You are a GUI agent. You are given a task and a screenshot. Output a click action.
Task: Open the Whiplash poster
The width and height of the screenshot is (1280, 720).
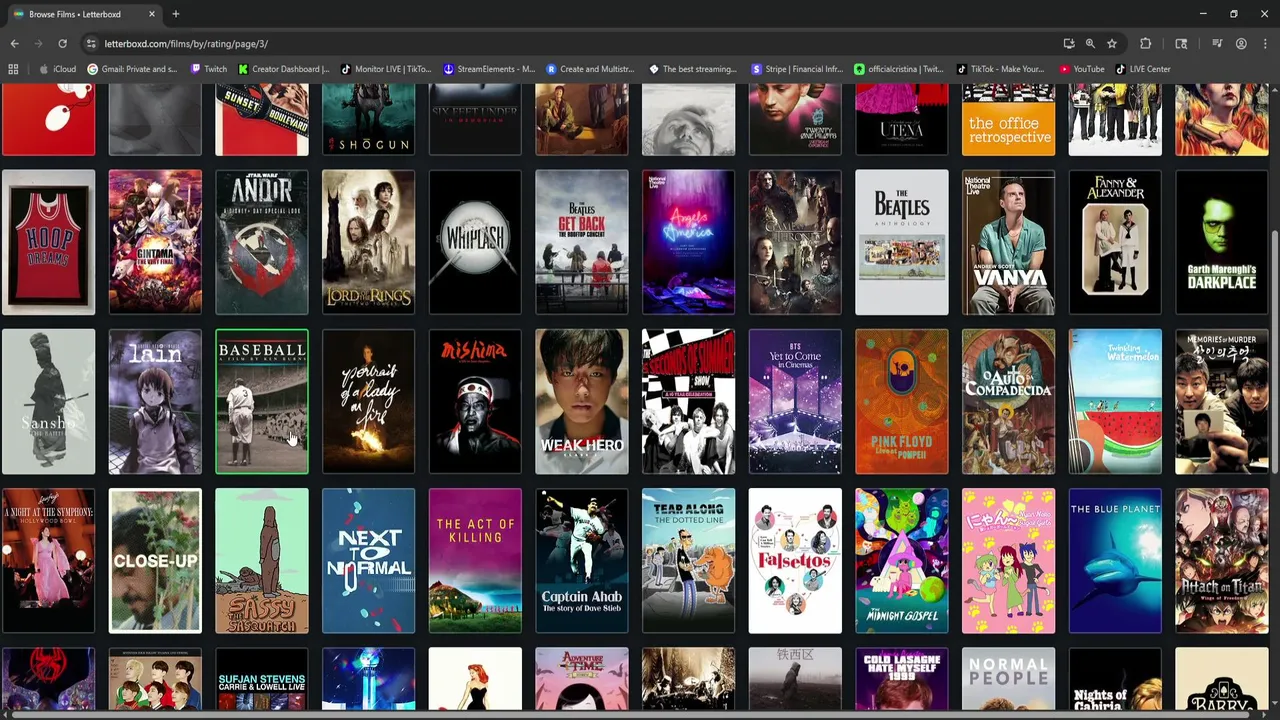[x=475, y=242]
